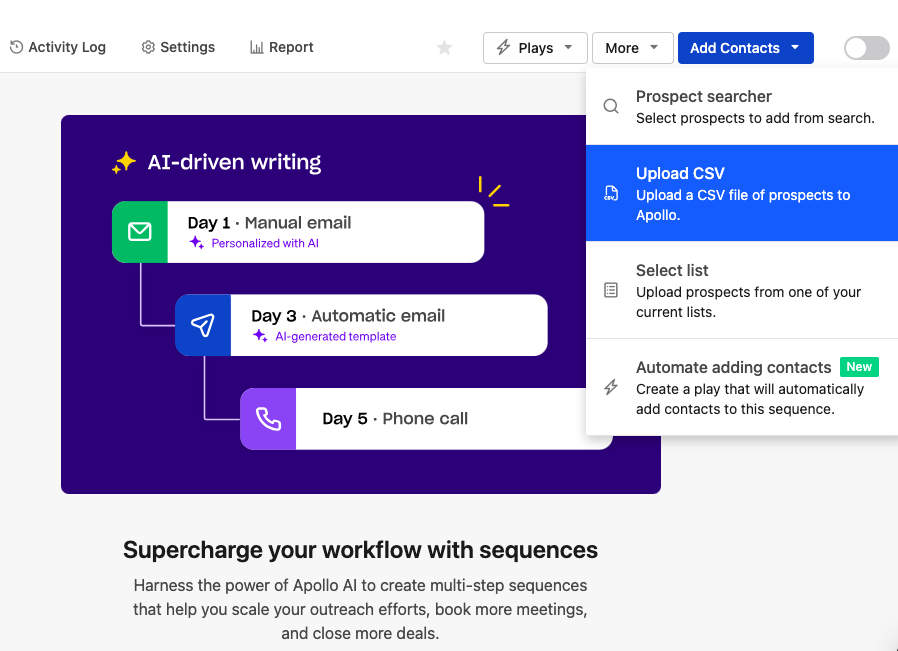
Task: Select the Upload CSV menu option
Action: pyautogui.click(x=742, y=194)
